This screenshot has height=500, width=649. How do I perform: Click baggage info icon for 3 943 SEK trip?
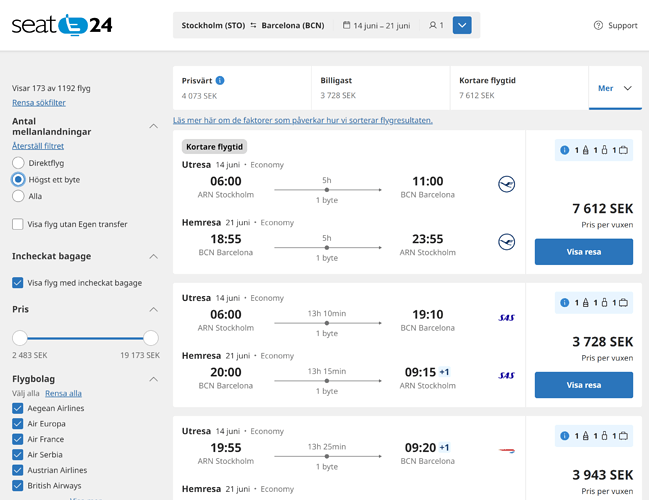(565, 436)
